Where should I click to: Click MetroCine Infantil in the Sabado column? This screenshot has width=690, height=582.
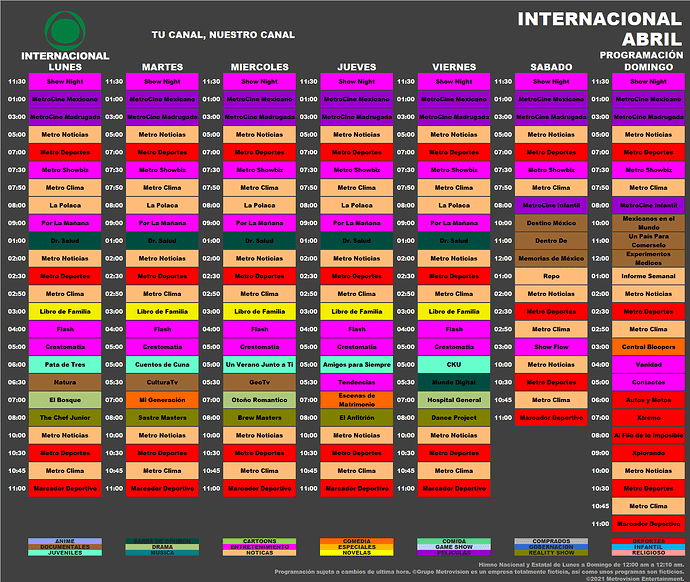(551, 205)
